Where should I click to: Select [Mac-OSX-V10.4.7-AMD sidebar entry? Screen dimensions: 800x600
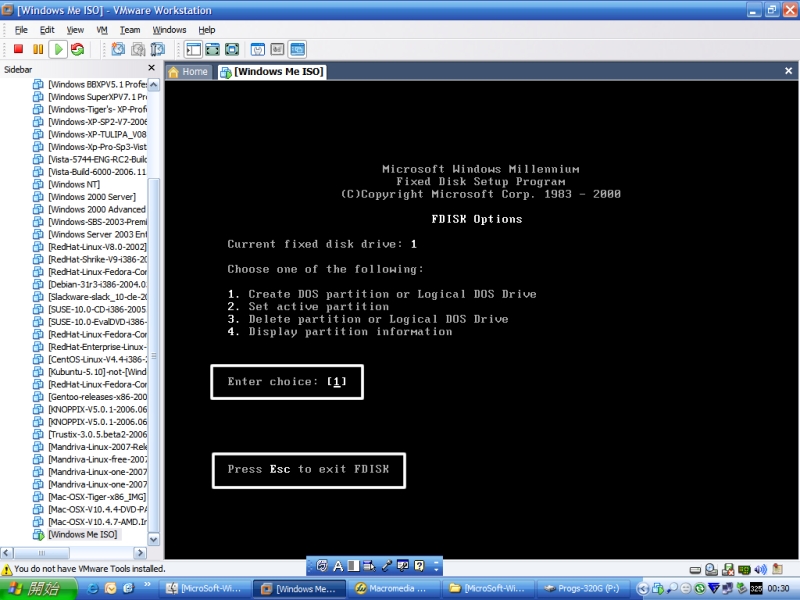[89, 521]
